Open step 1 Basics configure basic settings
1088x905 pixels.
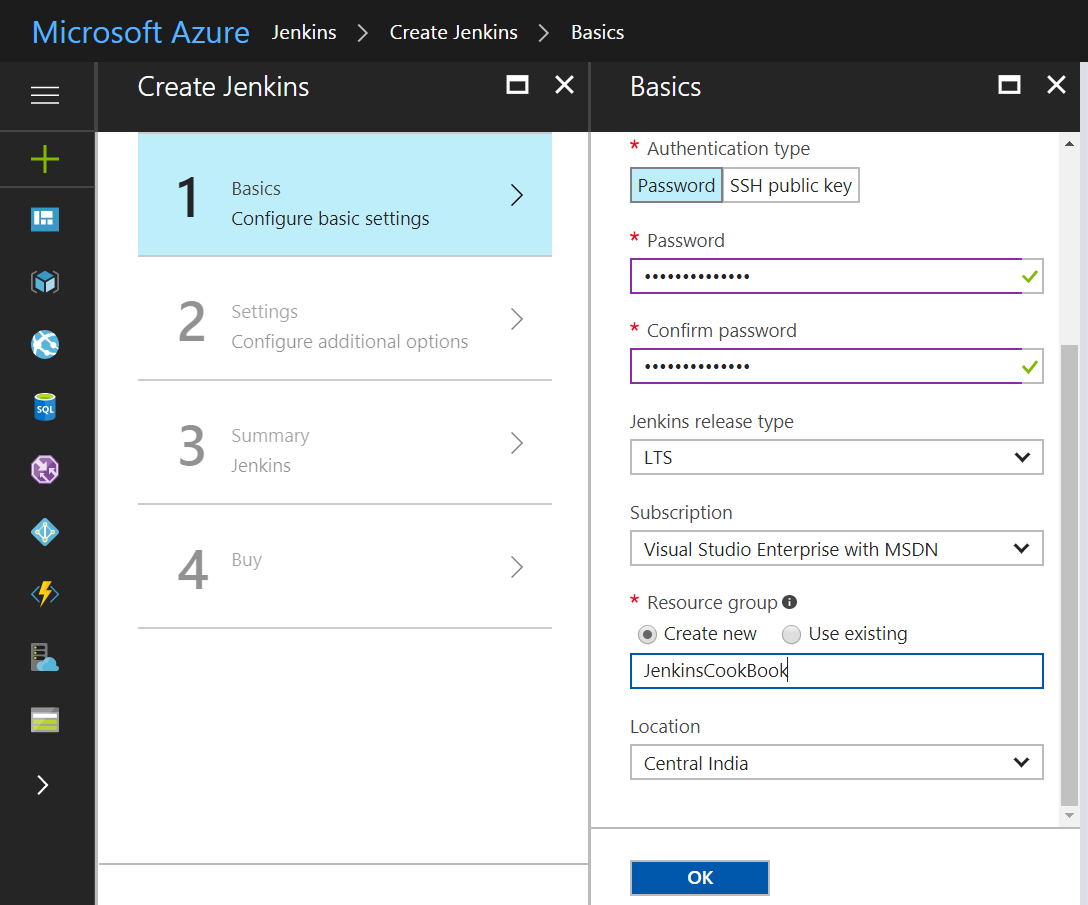pos(345,195)
